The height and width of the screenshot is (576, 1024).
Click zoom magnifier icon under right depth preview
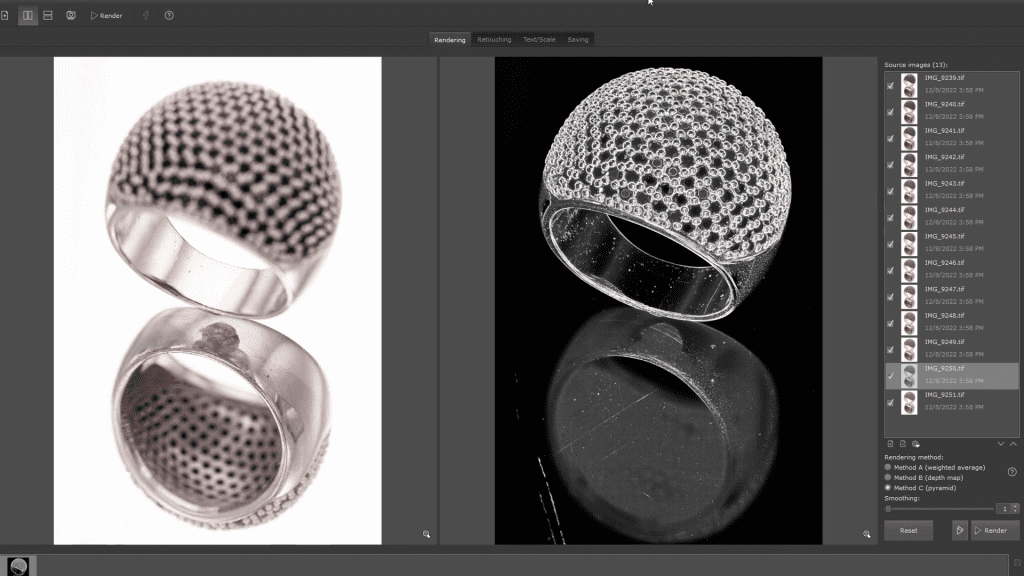point(867,534)
